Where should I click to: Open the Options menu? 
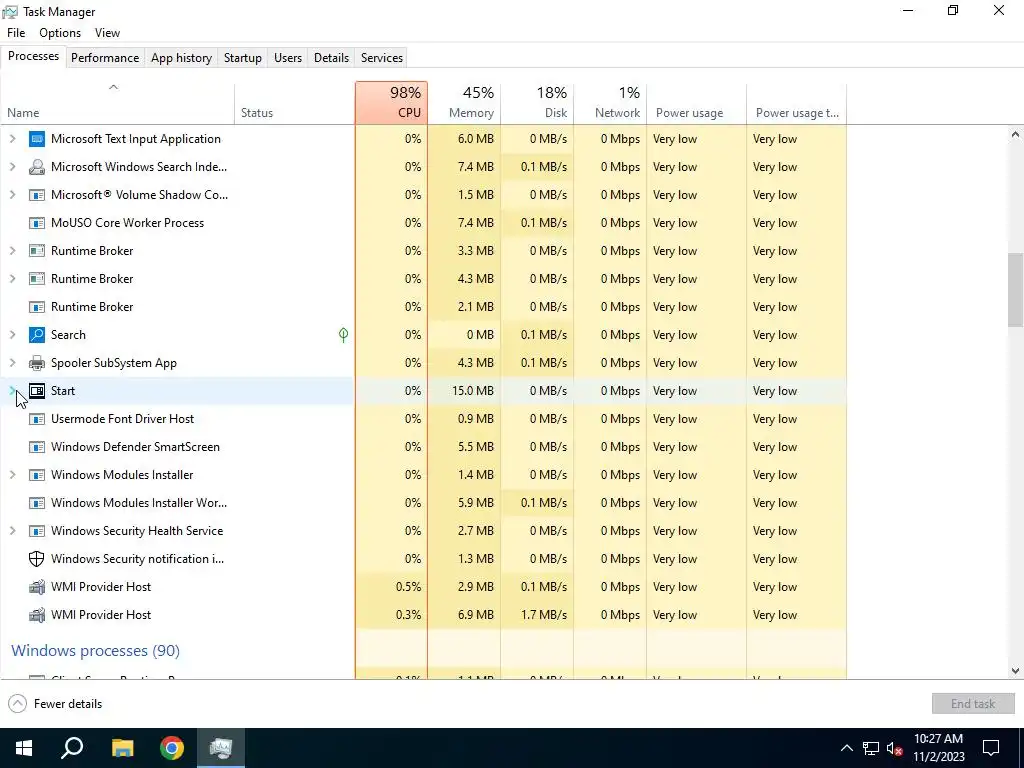tap(60, 33)
